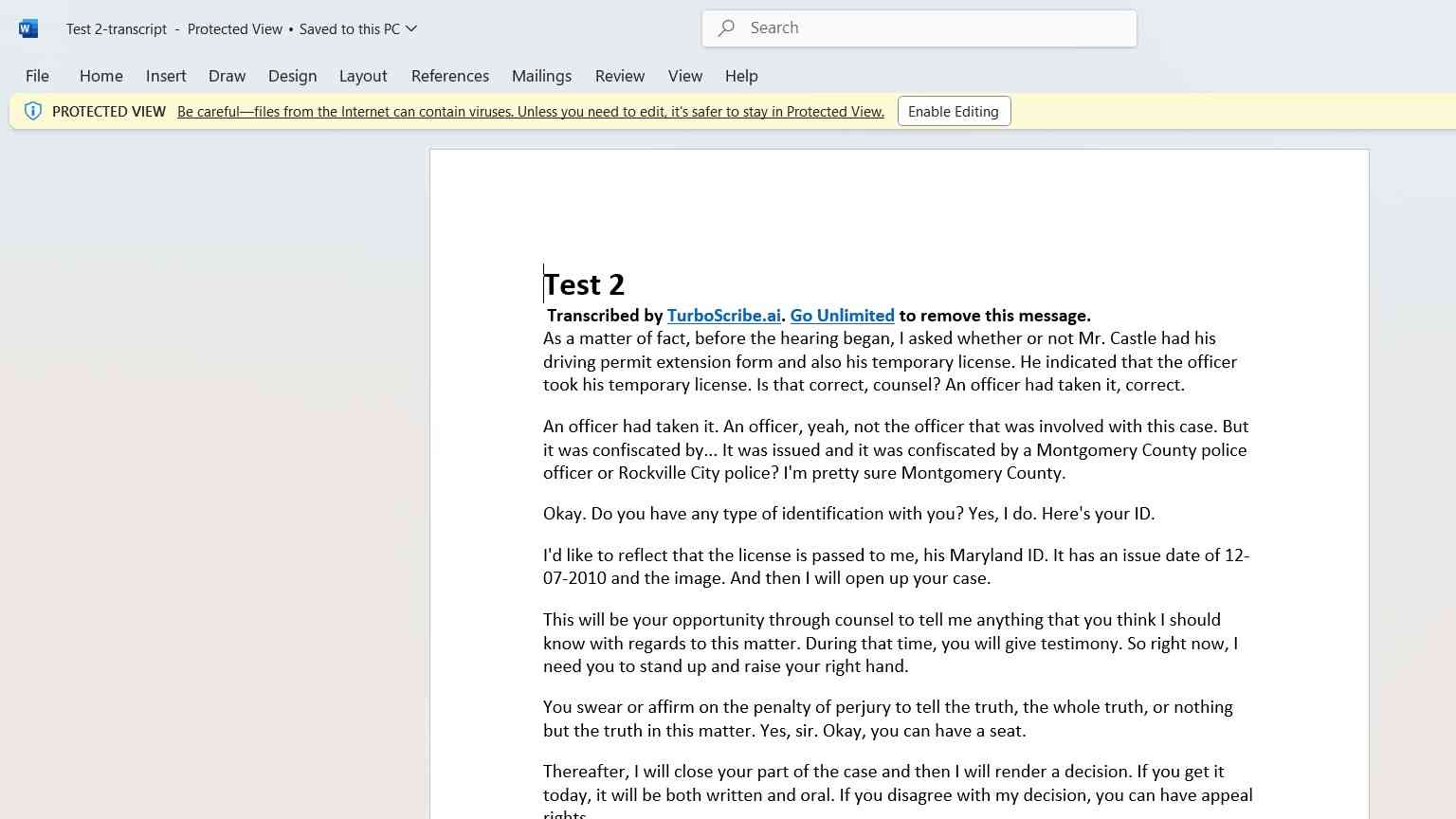Click the Protected View warning message link

[x=531, y=111]
